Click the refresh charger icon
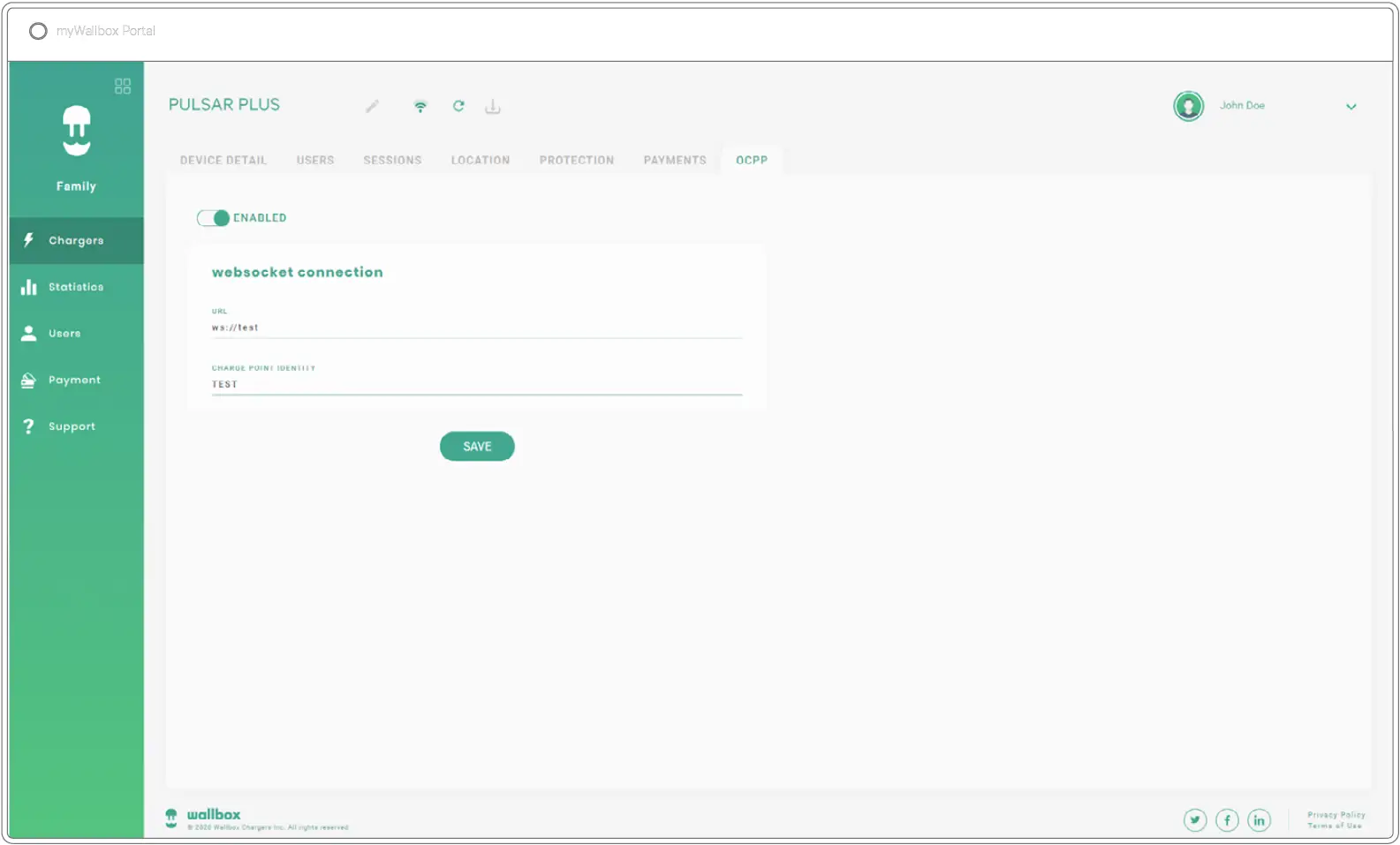The width and height of the screenshot is (1400, 845). pos(458,106)
